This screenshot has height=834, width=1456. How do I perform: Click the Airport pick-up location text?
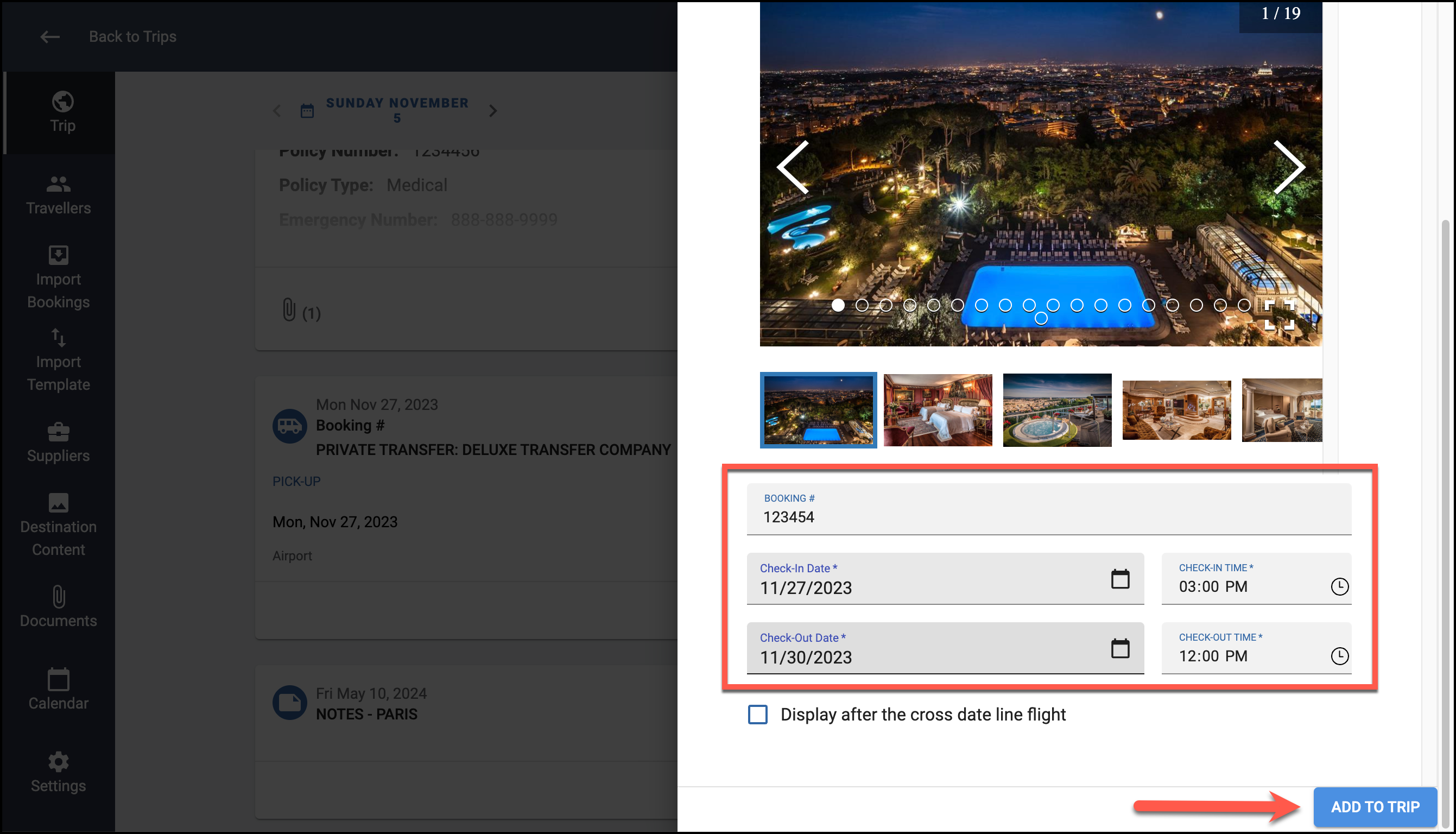(x=292, y=555)
